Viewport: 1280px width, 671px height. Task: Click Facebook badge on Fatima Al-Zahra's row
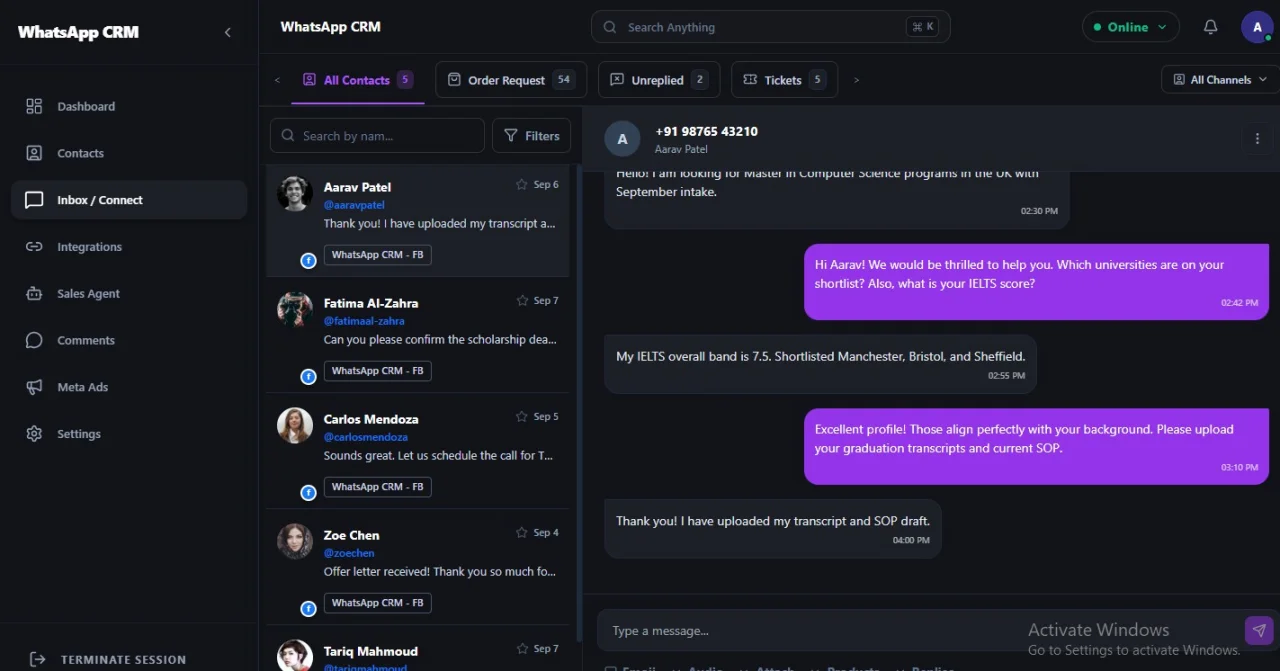[309, 376]
